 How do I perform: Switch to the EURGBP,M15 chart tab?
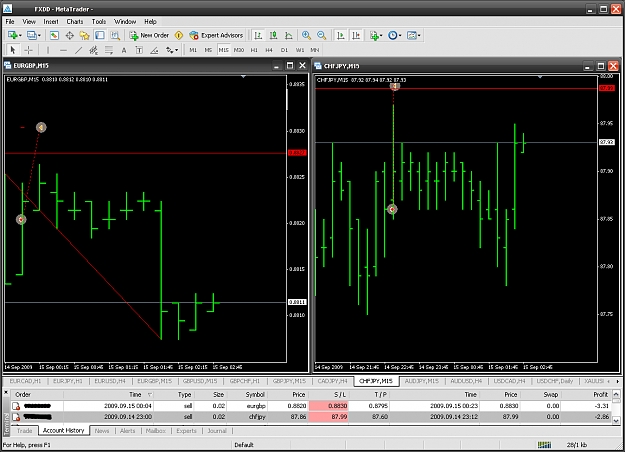click(154, 381)
